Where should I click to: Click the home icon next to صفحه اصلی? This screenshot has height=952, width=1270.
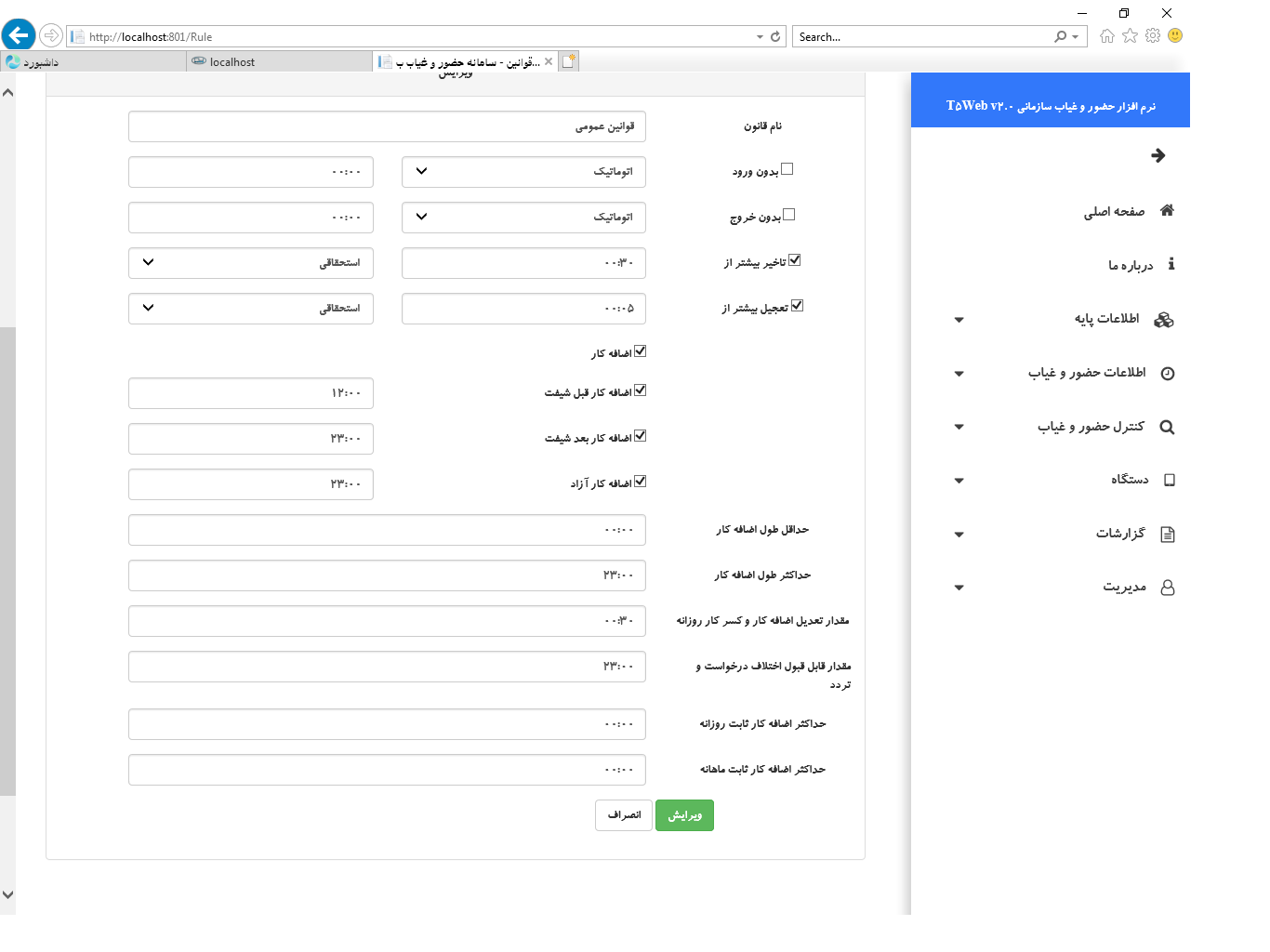1167,210
